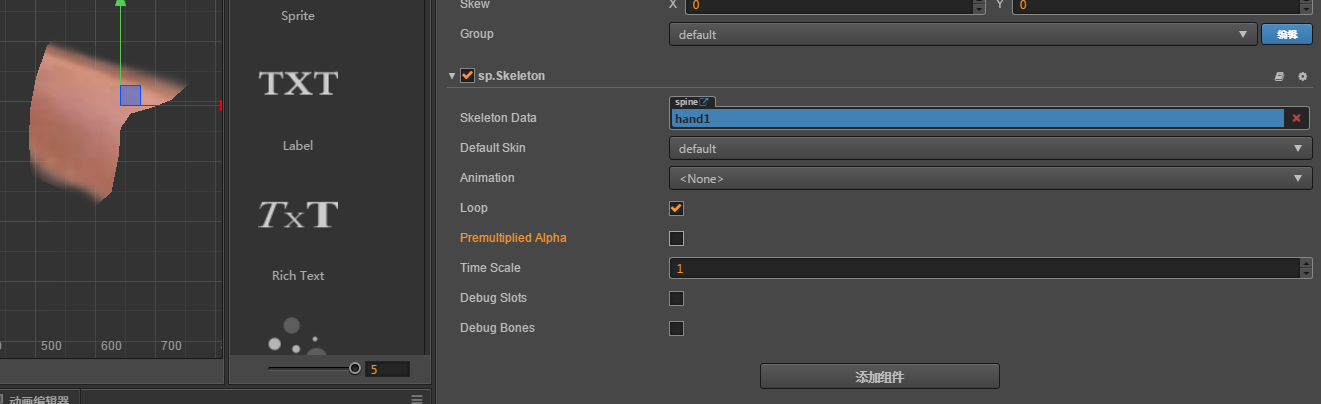Screen dimensions: 1321x404
Task: Disable the sp.Skeleton component checkbox
Action: click(467, 75)
